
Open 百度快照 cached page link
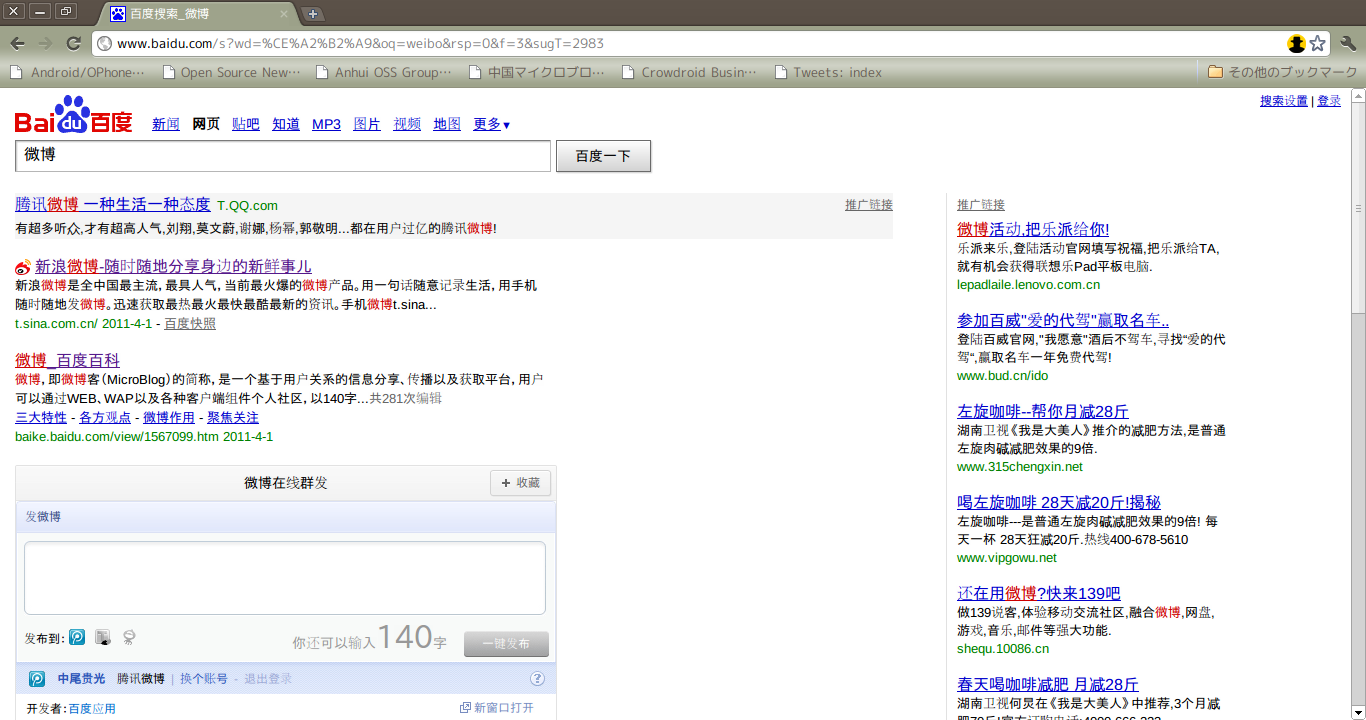coord(190,324)
